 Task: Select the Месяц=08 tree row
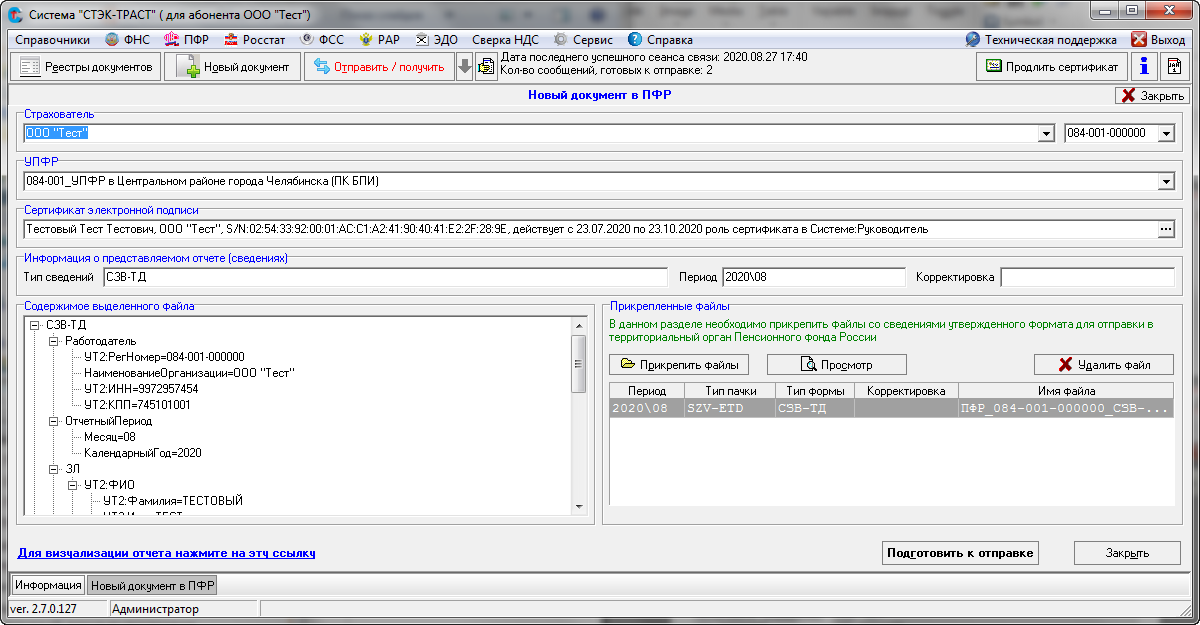[110, 437]
